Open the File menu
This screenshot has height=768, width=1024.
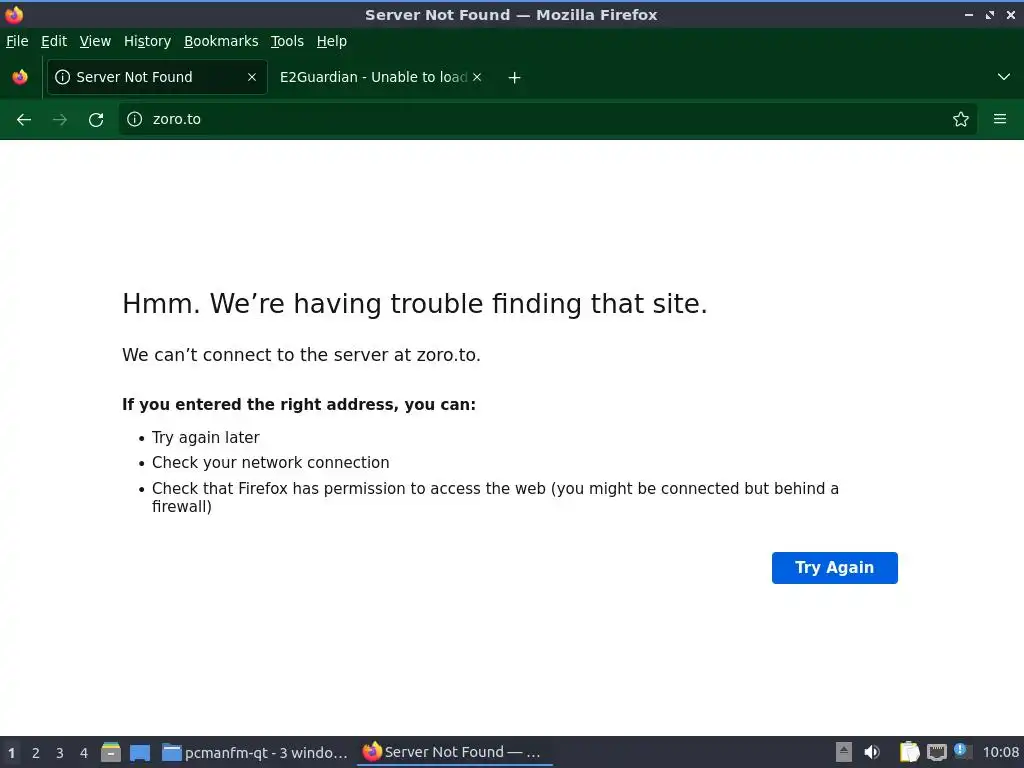tap(17, 41)
